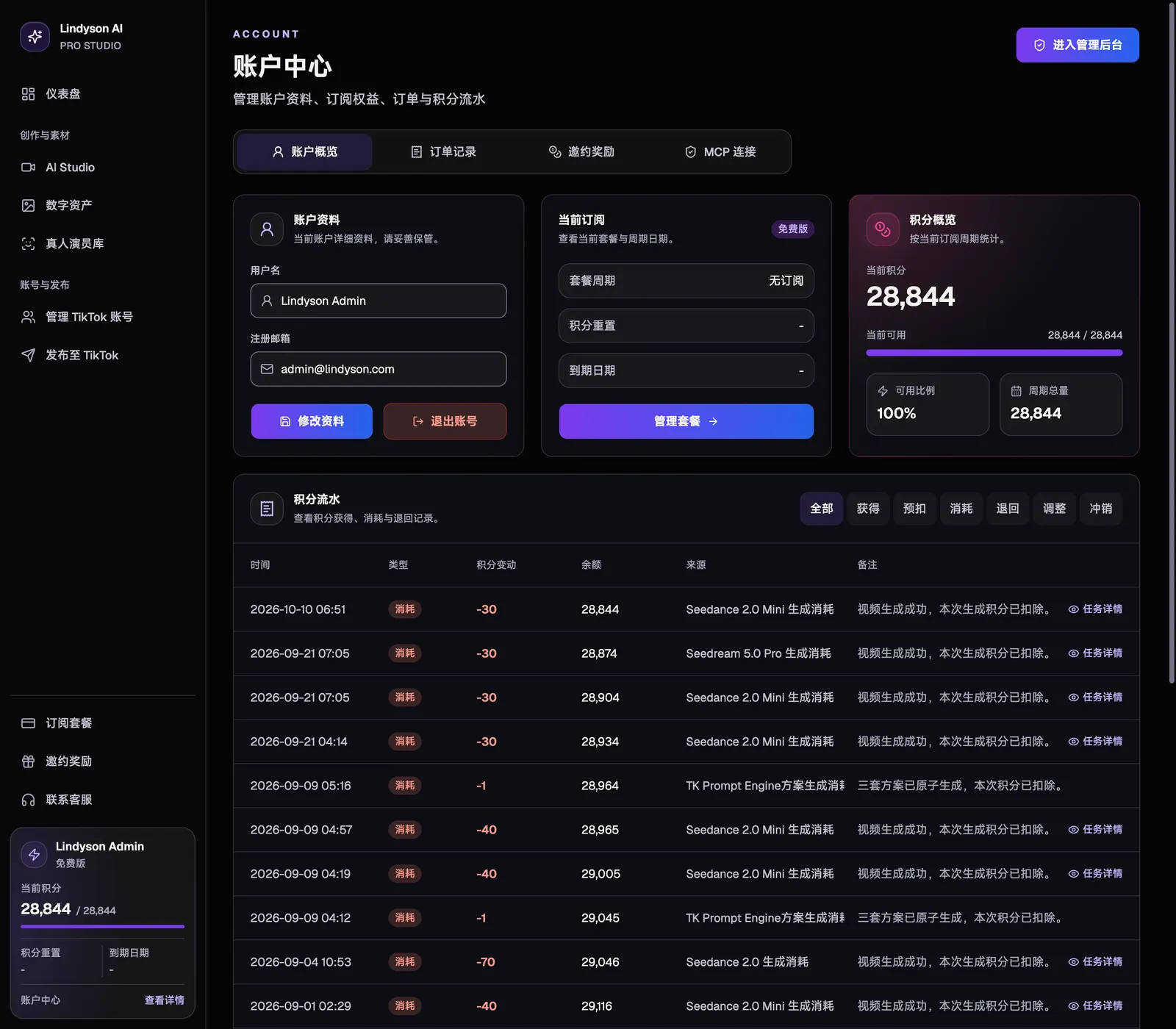This screenshot has height=1029, width=1176.
Task: Click 退出账号 button
Action: pyautogui.click(x=445, y=421)
